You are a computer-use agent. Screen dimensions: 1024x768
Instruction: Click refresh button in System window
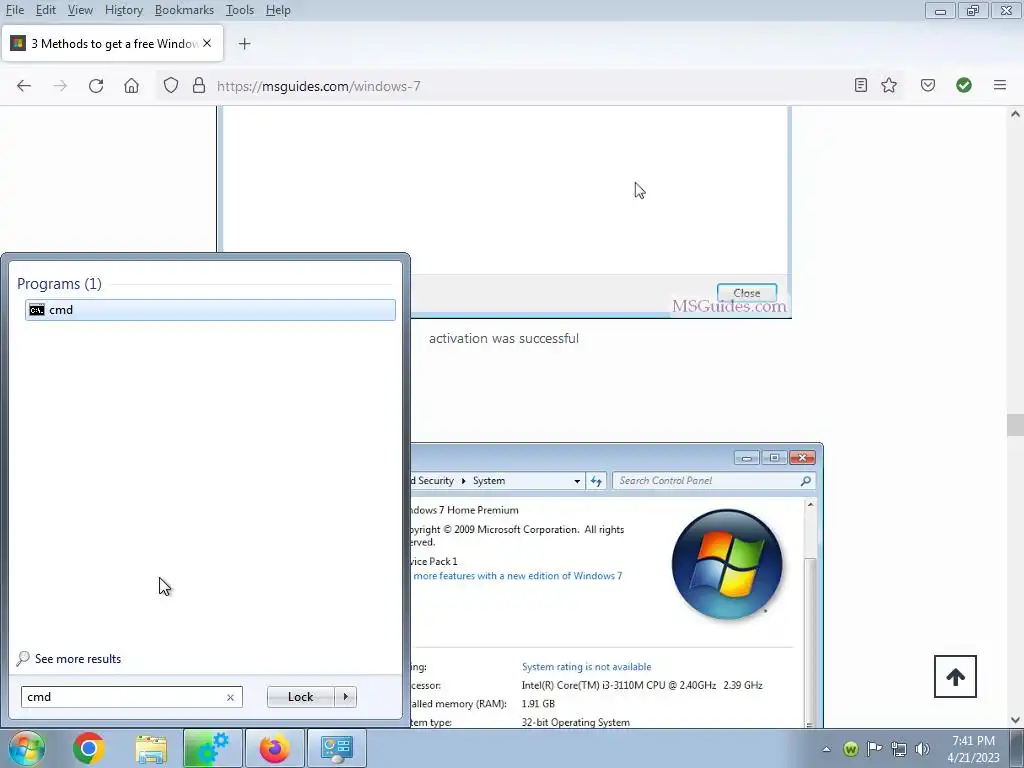(596, 481)
